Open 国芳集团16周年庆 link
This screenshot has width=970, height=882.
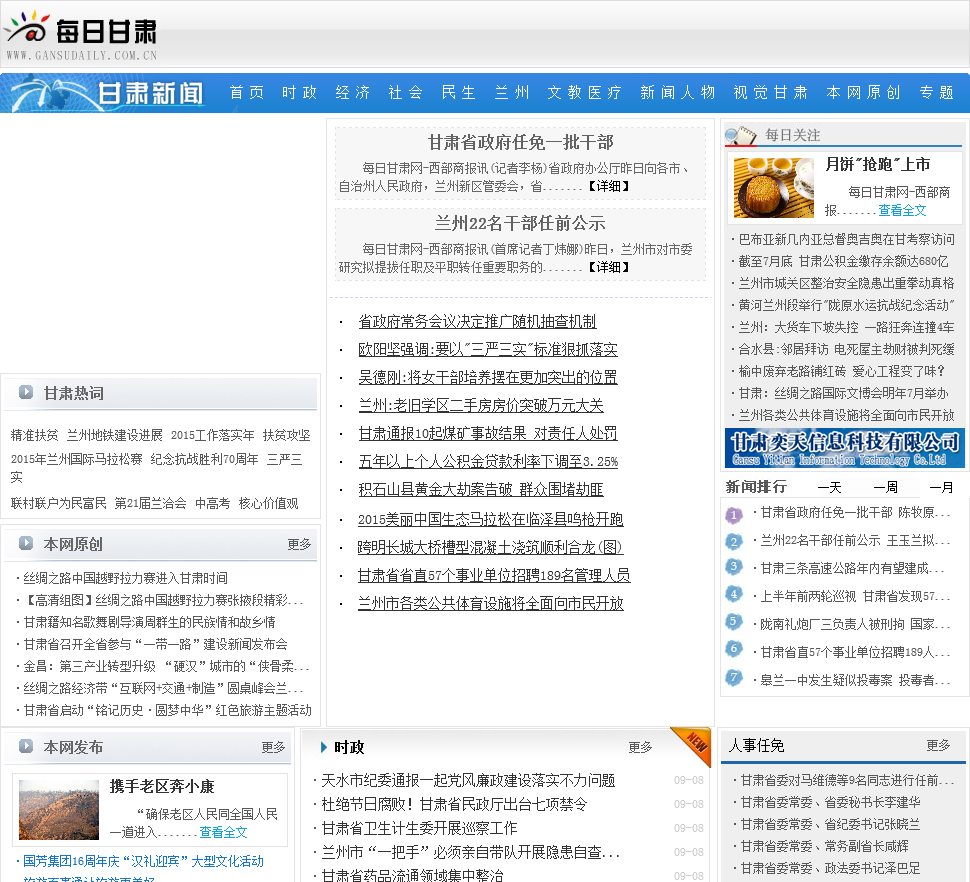pyautogui.click(x=144, y=862)
